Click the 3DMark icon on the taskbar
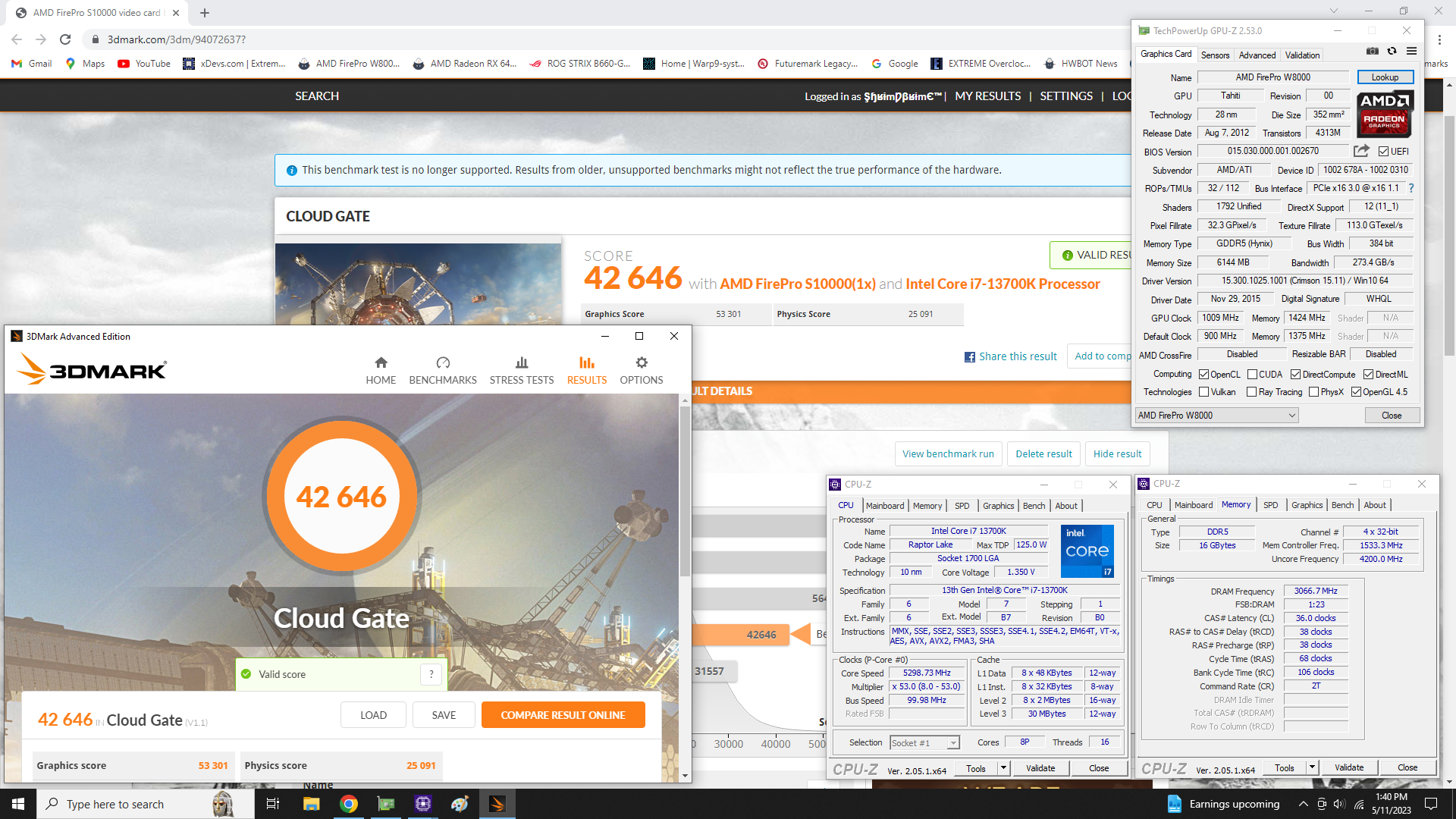This screenshot has width=1456, height=819. pos(497,804)
